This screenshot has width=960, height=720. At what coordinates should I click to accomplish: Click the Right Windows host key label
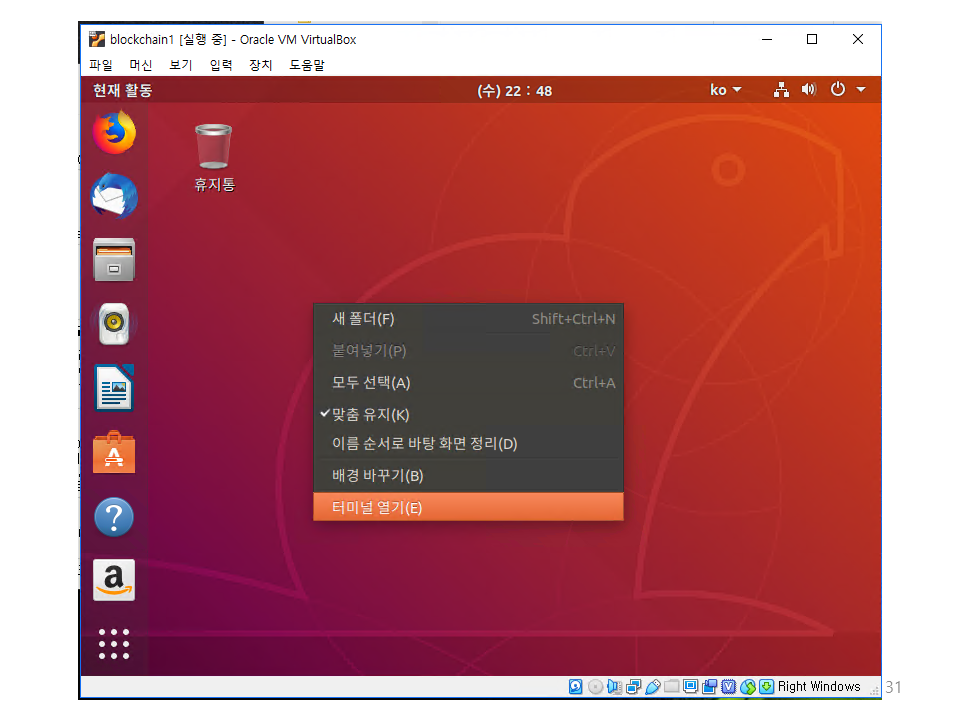coord(819,687)
